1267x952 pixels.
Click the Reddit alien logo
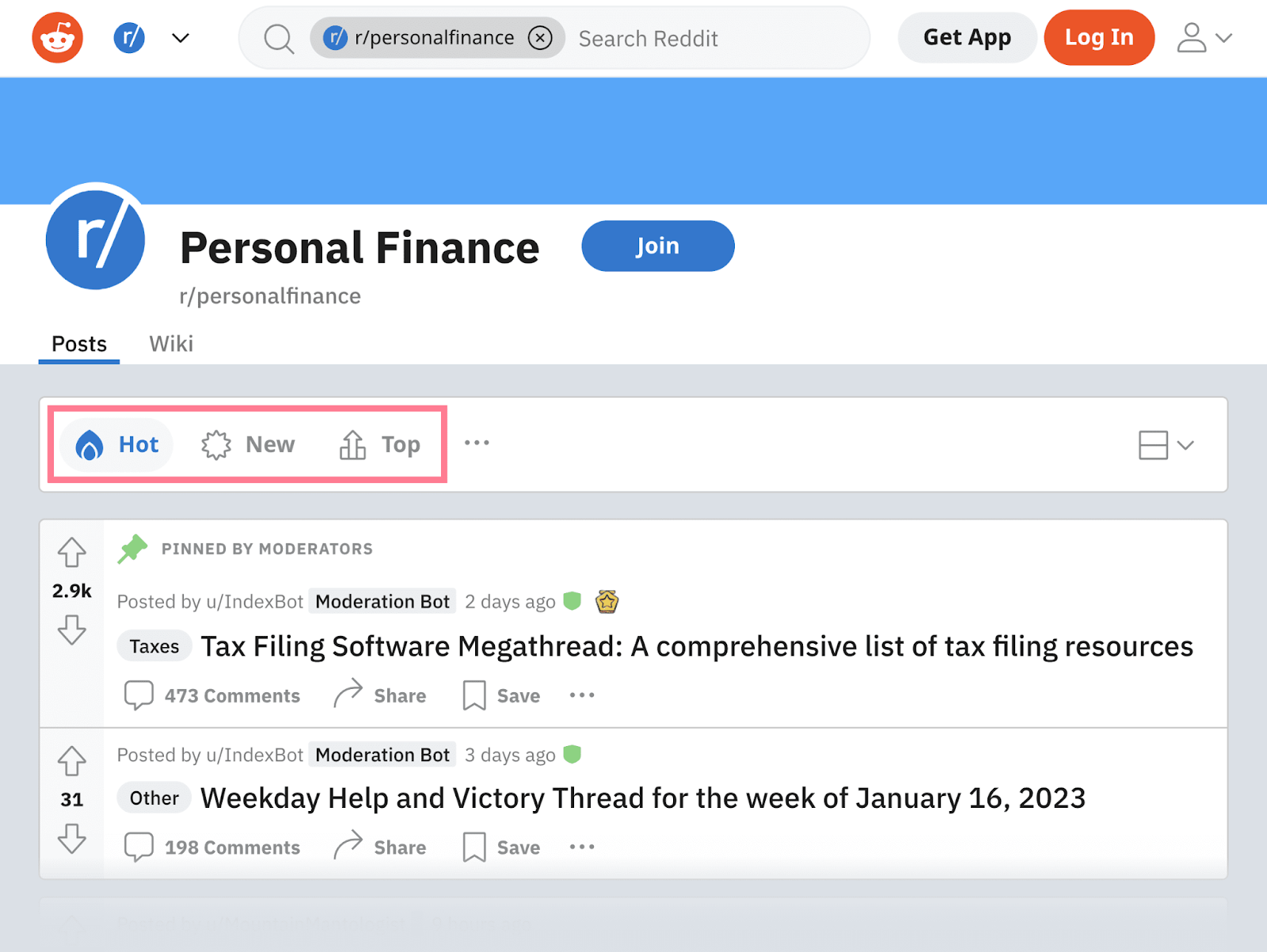57,37
